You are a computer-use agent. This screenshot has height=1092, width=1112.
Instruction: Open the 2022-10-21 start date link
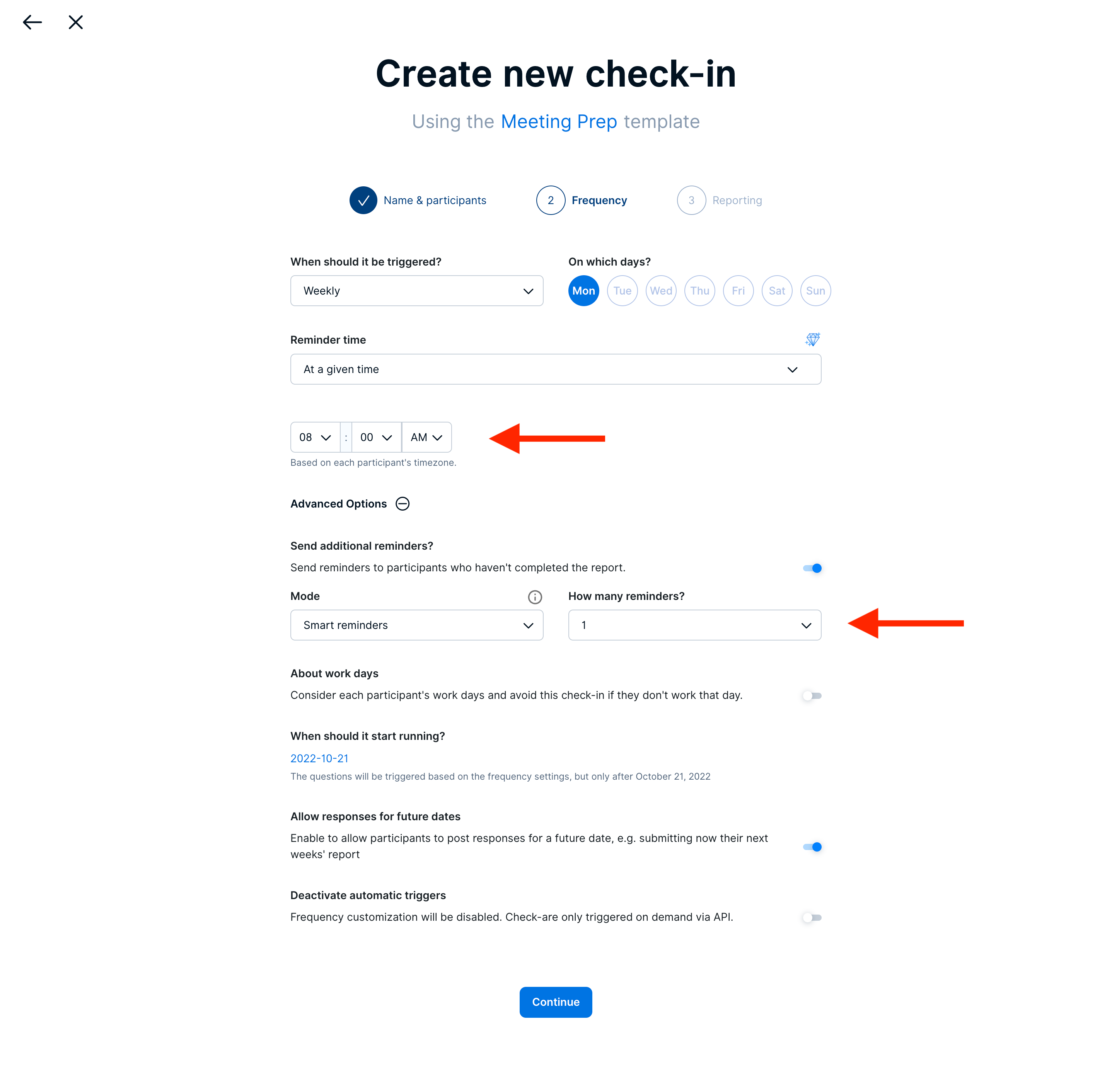319,758
